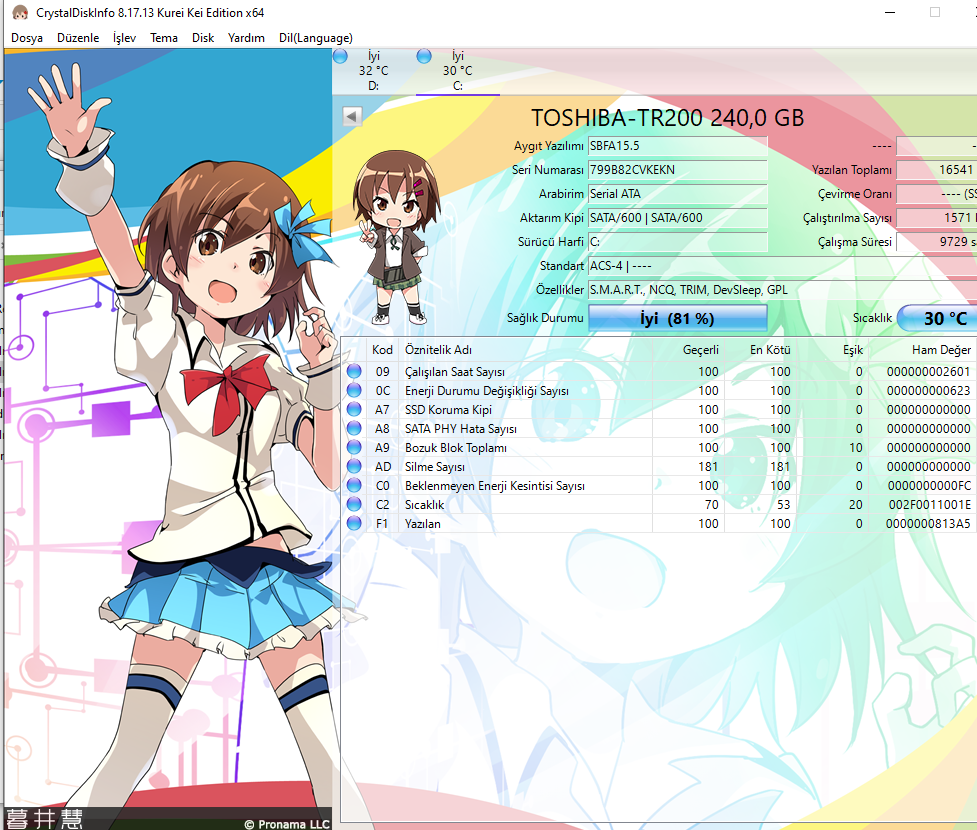Click status orb for Yazılan attribute row
977x830 pixels.
click(354, 523)
